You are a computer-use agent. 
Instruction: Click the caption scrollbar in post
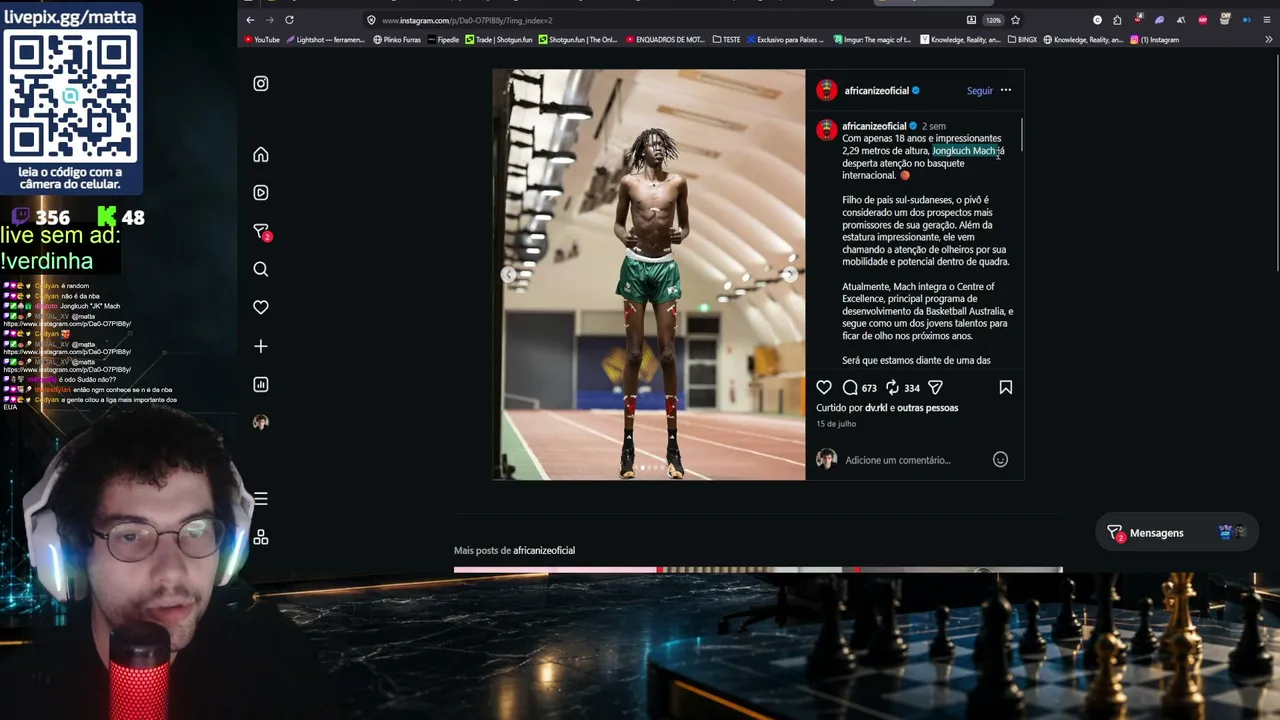[x=1021, y=136]
